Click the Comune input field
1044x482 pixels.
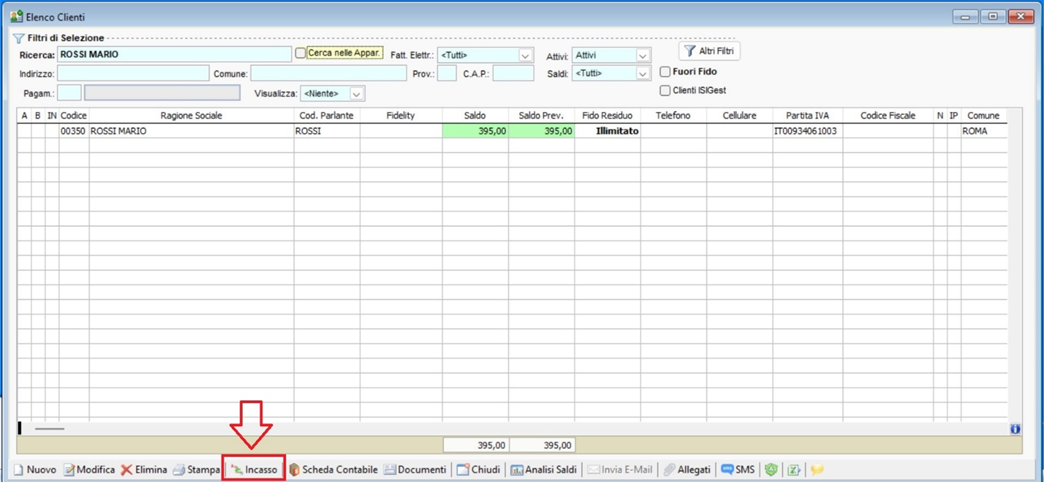pyautogui.click(x=328, y=73)
